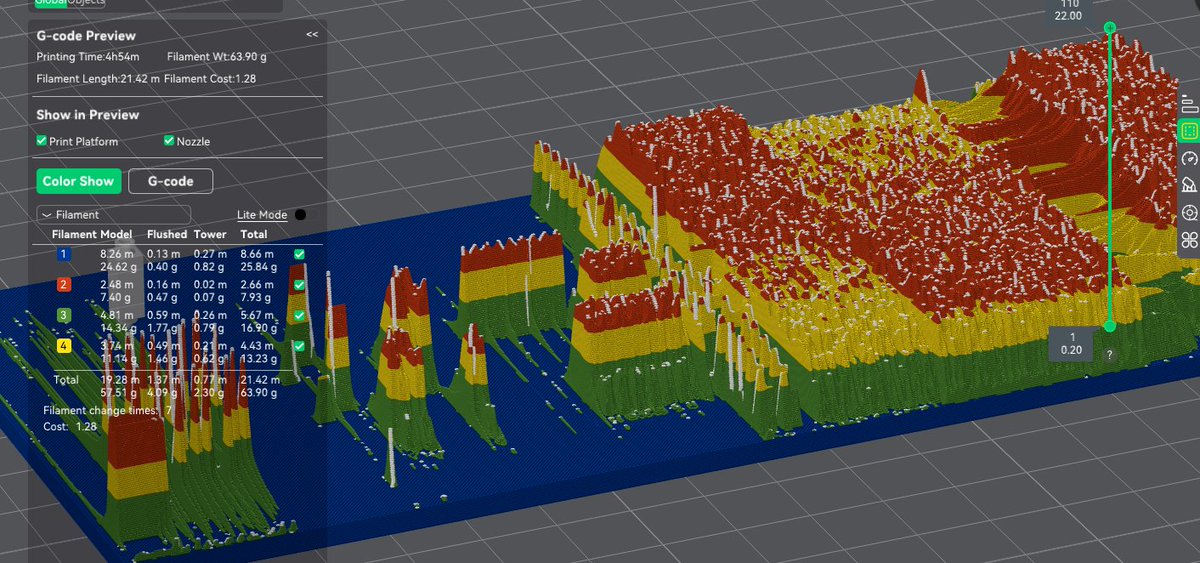Select the red filament 2 color swatch
1200x563 pixels.
[x=64, y=285]
